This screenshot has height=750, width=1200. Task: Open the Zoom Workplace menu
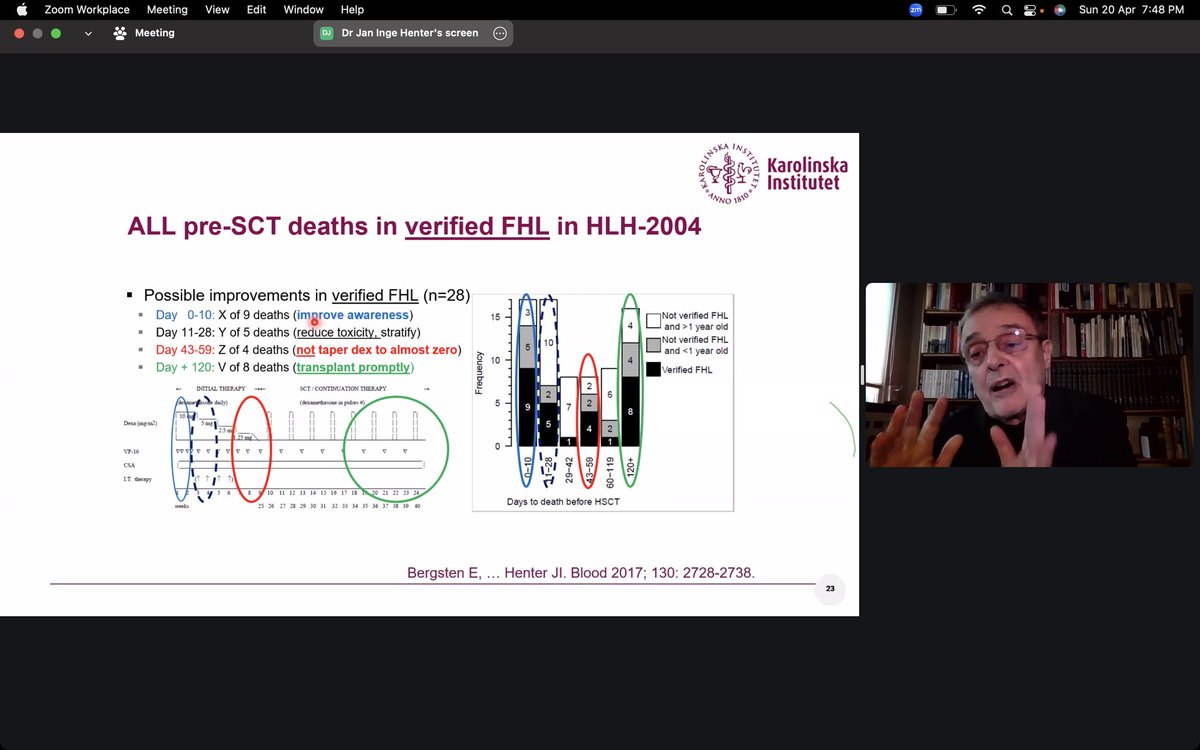(x=87, y=9)
